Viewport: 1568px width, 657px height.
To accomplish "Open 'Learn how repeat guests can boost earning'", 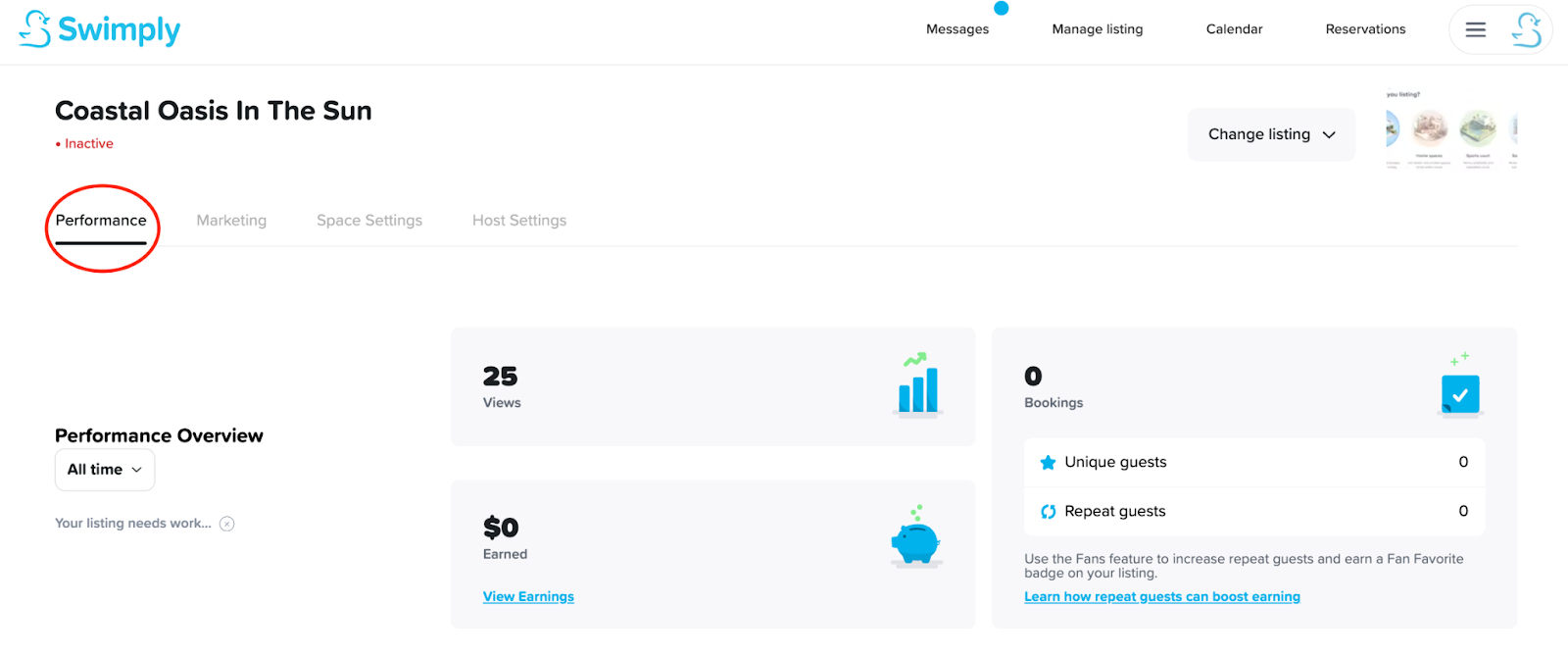I will [x=1161, y=596].
